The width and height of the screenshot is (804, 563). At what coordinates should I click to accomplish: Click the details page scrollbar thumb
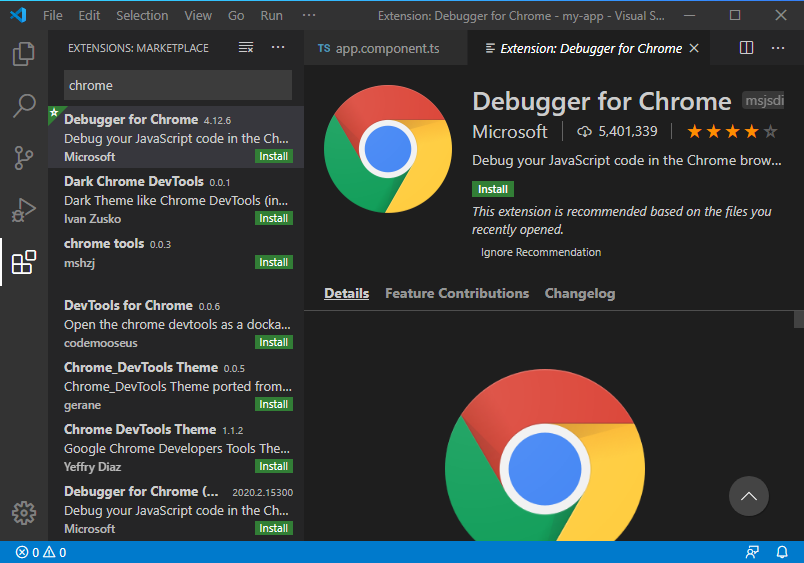[x=799, y=319]
